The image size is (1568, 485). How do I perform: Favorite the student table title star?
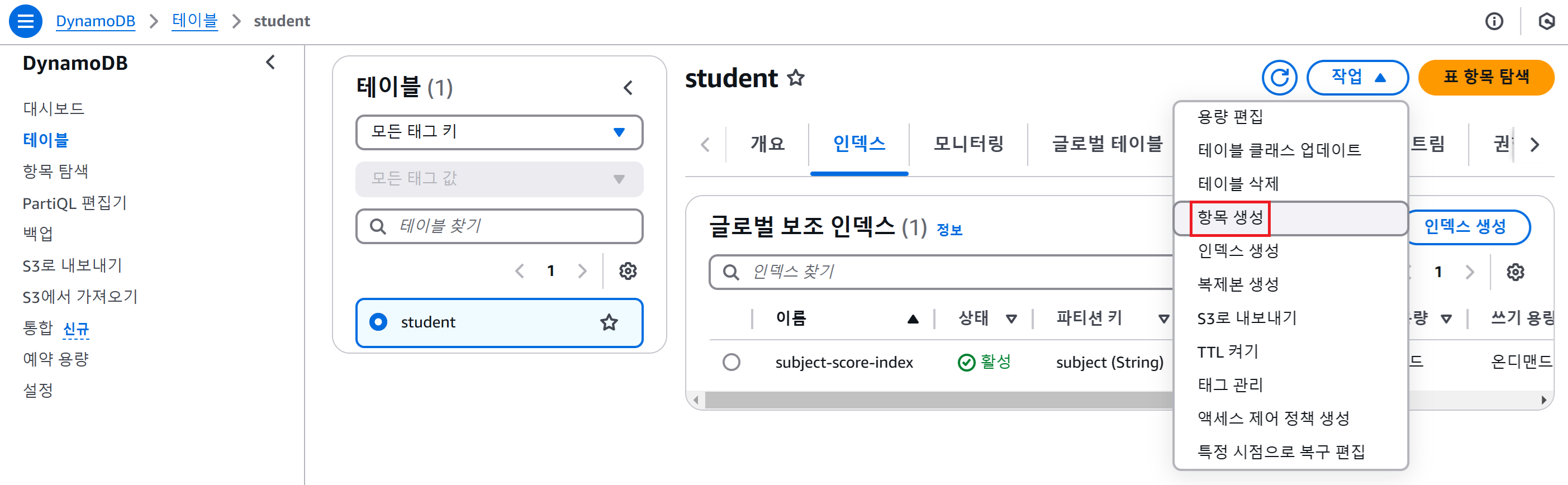tap(796, 78)
